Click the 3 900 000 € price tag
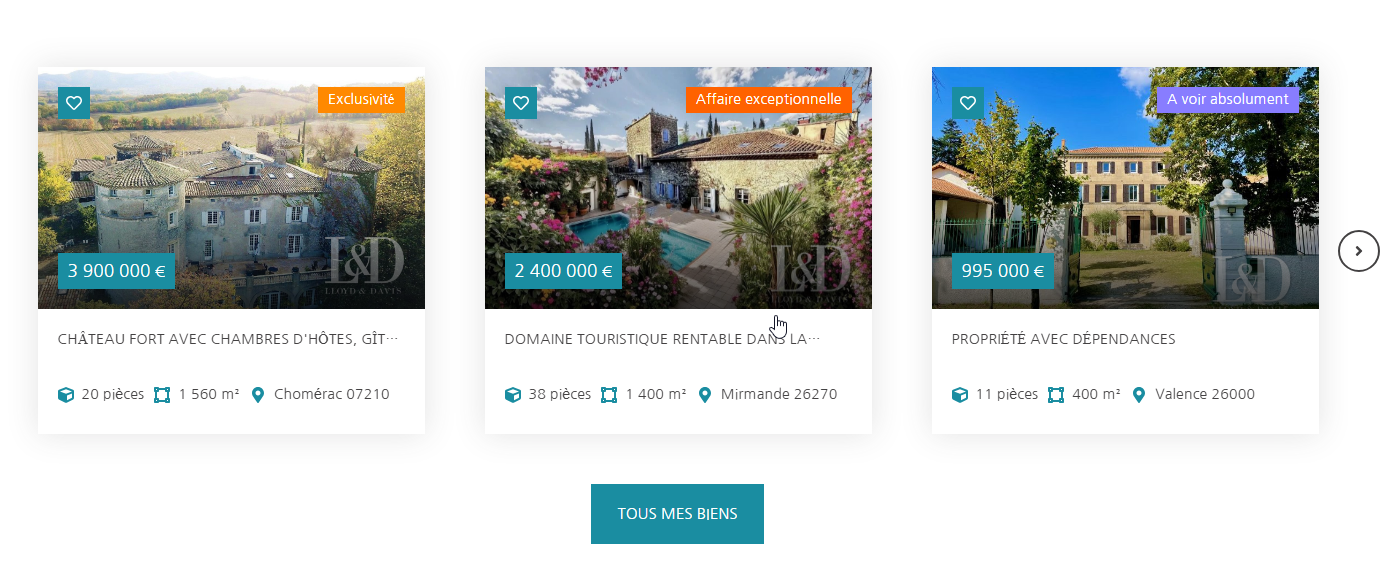The image size is (1392, 566). click(116, 271)
